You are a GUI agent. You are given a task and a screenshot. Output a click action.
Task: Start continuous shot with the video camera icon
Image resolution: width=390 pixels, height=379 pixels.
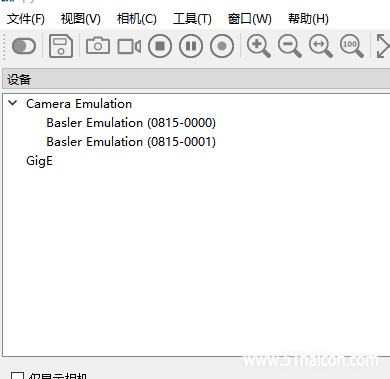pyautogui.click(x=129, y=46)
